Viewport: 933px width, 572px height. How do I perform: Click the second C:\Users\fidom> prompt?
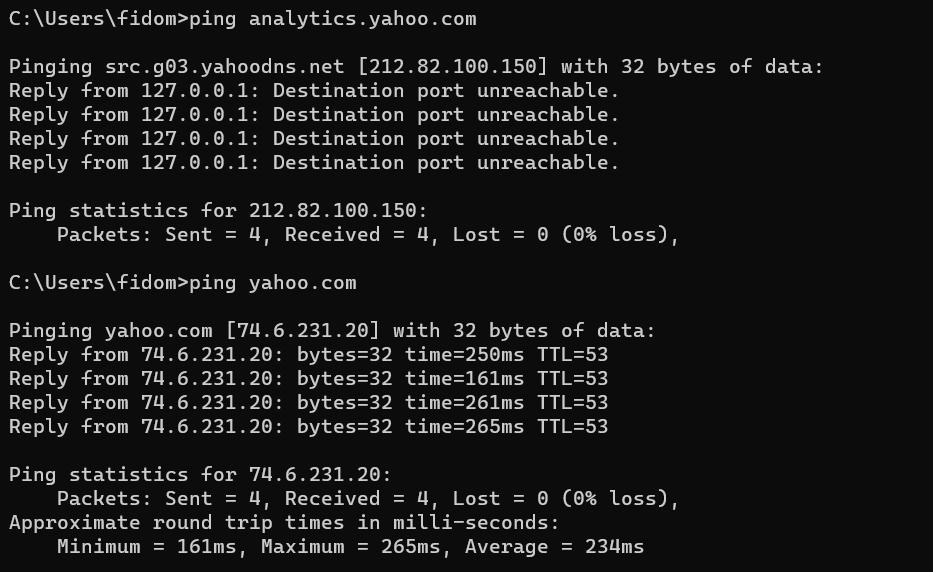click(97, 283)
